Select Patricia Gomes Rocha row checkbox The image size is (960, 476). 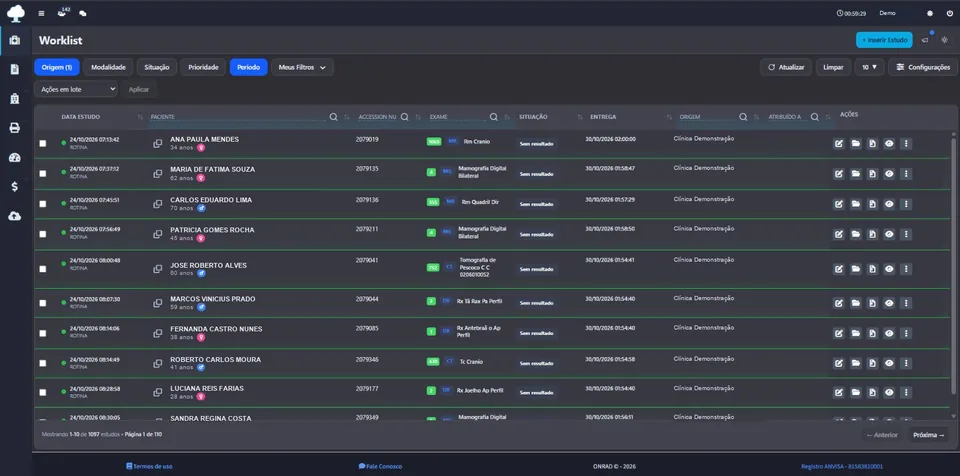coord(42,234)
